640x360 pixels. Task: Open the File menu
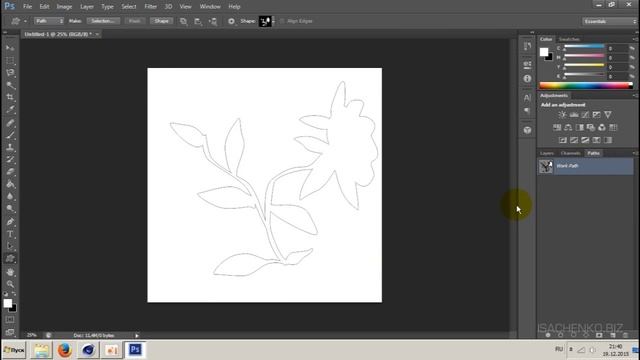[27, 7]
